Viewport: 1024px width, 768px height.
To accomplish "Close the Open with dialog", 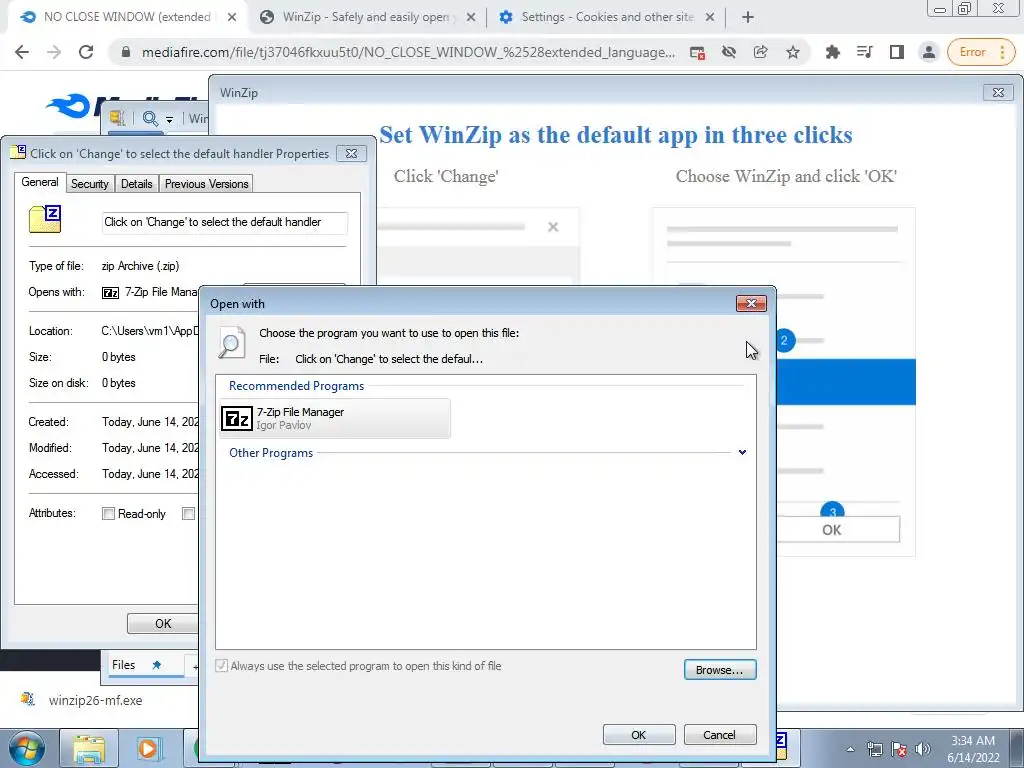I will pyautogui.click(x=751, y=304).
